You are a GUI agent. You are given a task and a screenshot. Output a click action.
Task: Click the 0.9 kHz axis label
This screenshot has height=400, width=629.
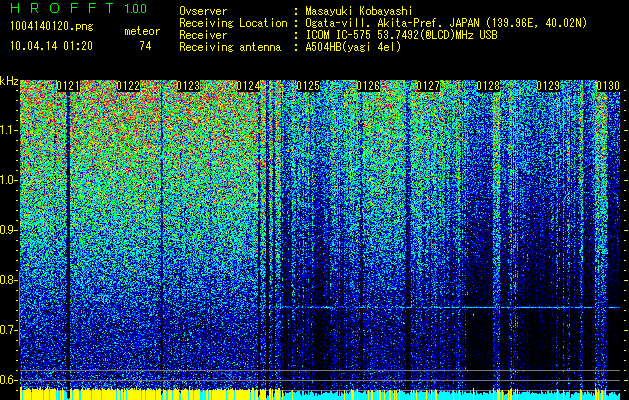click(x=9, y=230)
